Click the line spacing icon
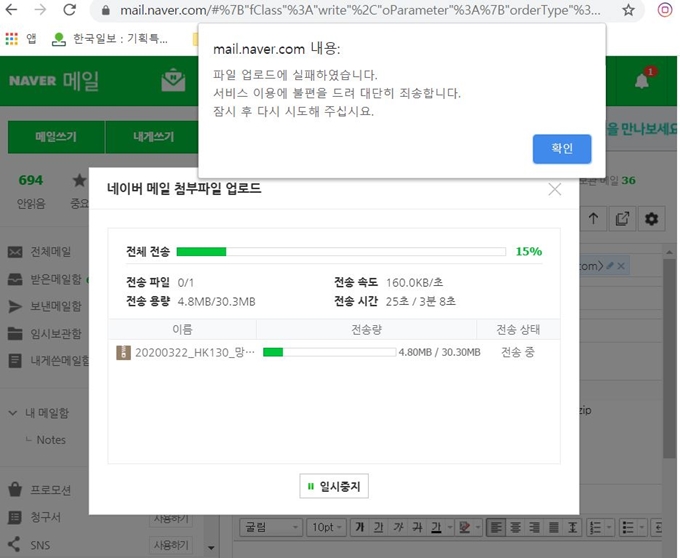 (x=572, y=527)
